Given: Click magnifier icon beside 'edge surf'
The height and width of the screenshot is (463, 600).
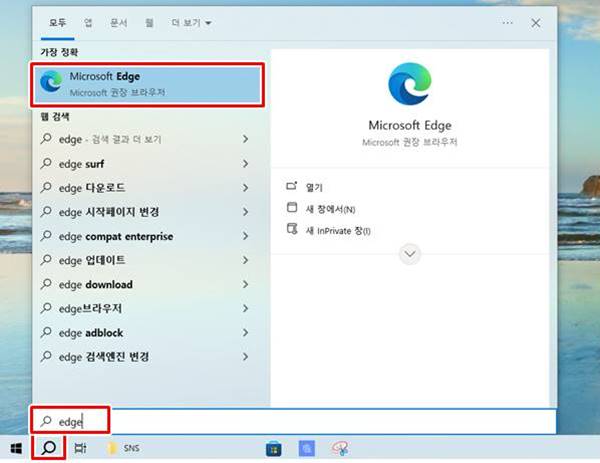Looking at the screenshot, I should (46, 163).
